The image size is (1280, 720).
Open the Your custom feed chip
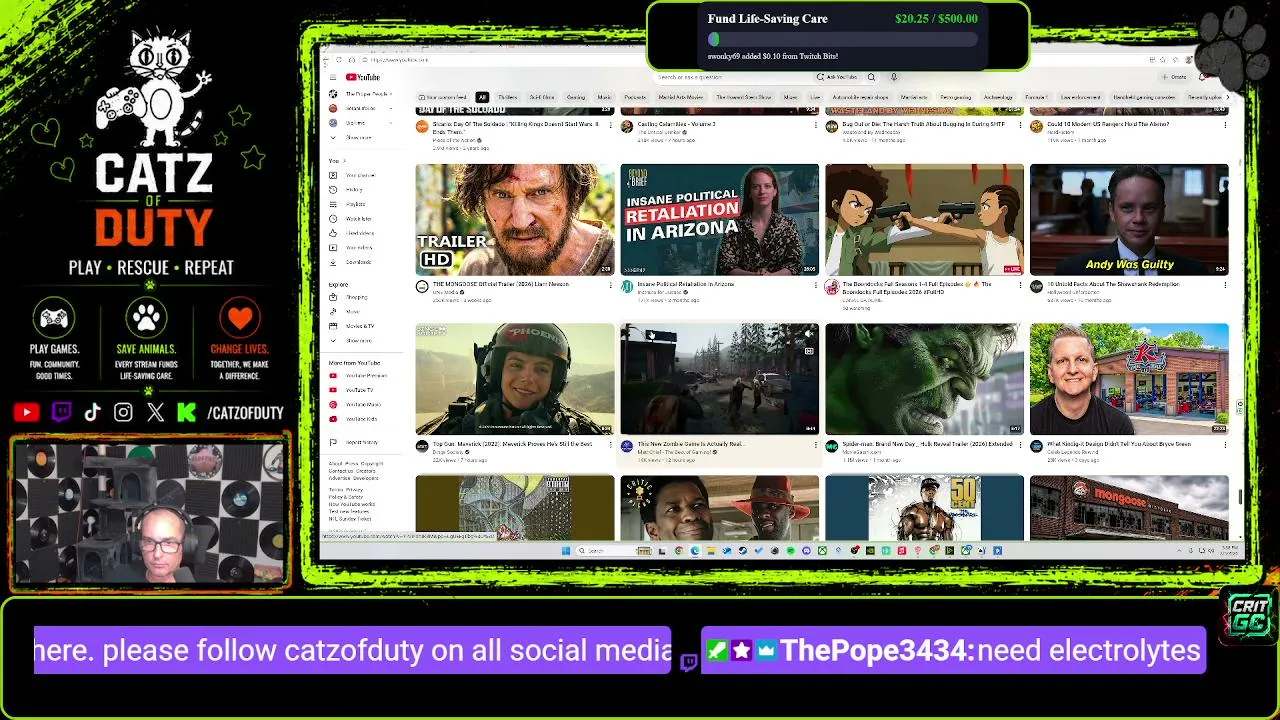(x=445, y=97)
